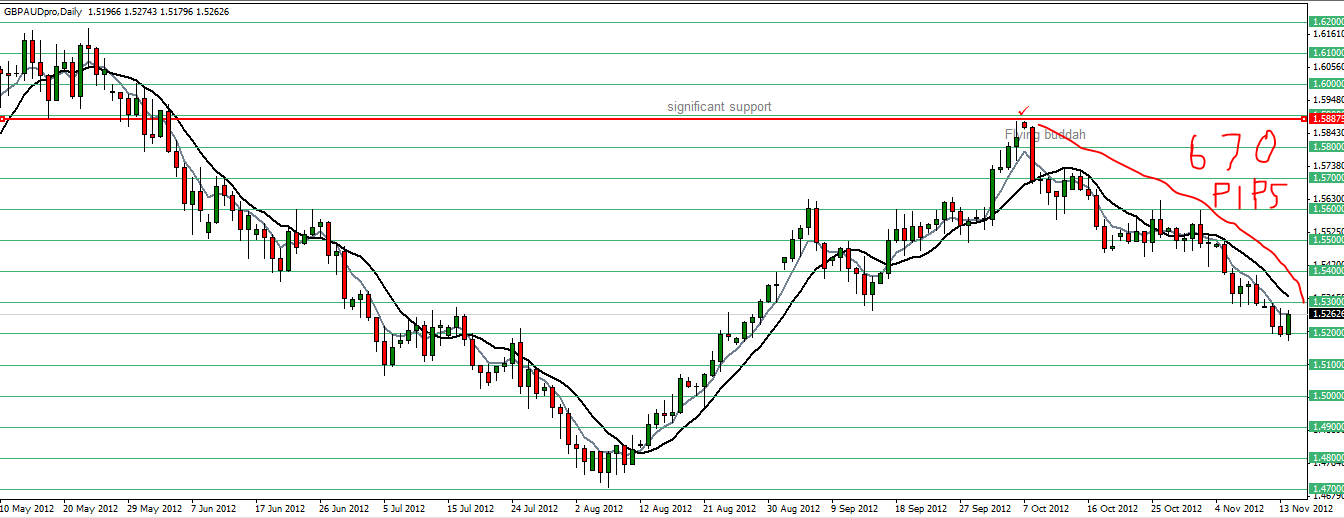Click the 'significant support' text label

[x=720, y=106]
